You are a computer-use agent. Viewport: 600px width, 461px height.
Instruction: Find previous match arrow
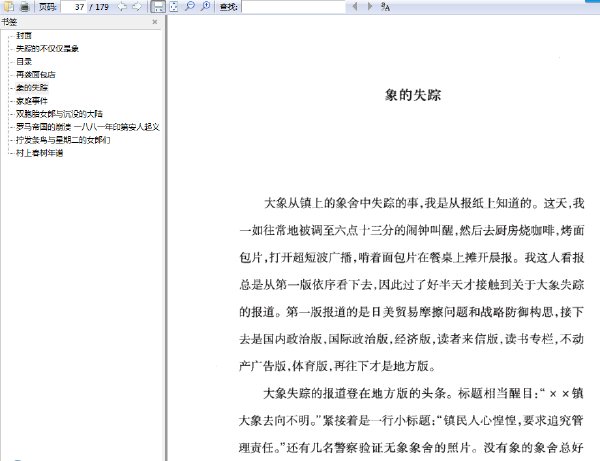pos(355,6)
